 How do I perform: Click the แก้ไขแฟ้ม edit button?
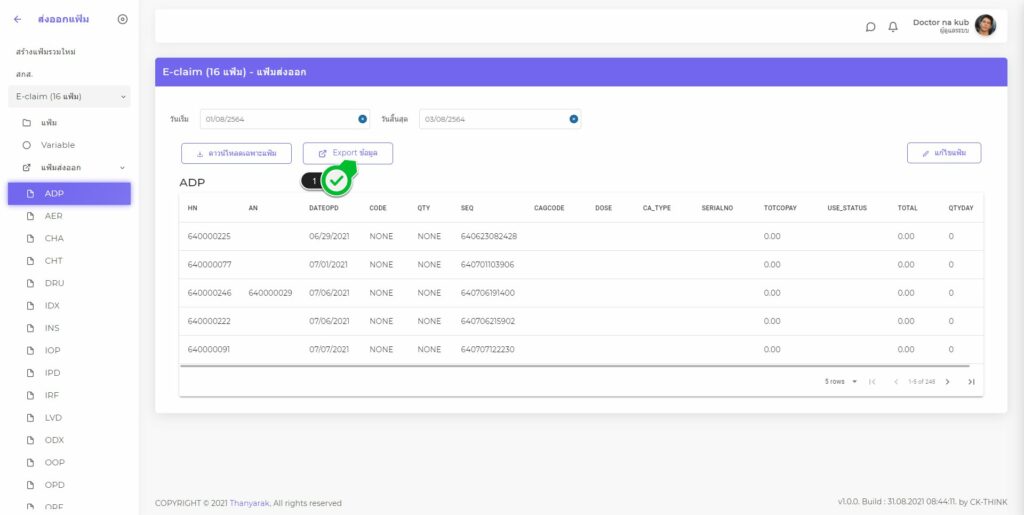coord(943,153)
